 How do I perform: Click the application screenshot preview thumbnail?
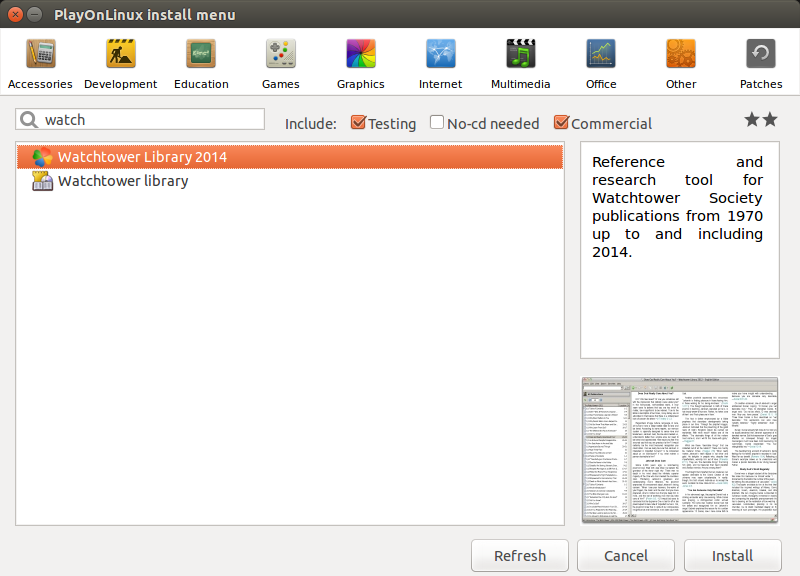pyautogui.click(x=680, y=450)
